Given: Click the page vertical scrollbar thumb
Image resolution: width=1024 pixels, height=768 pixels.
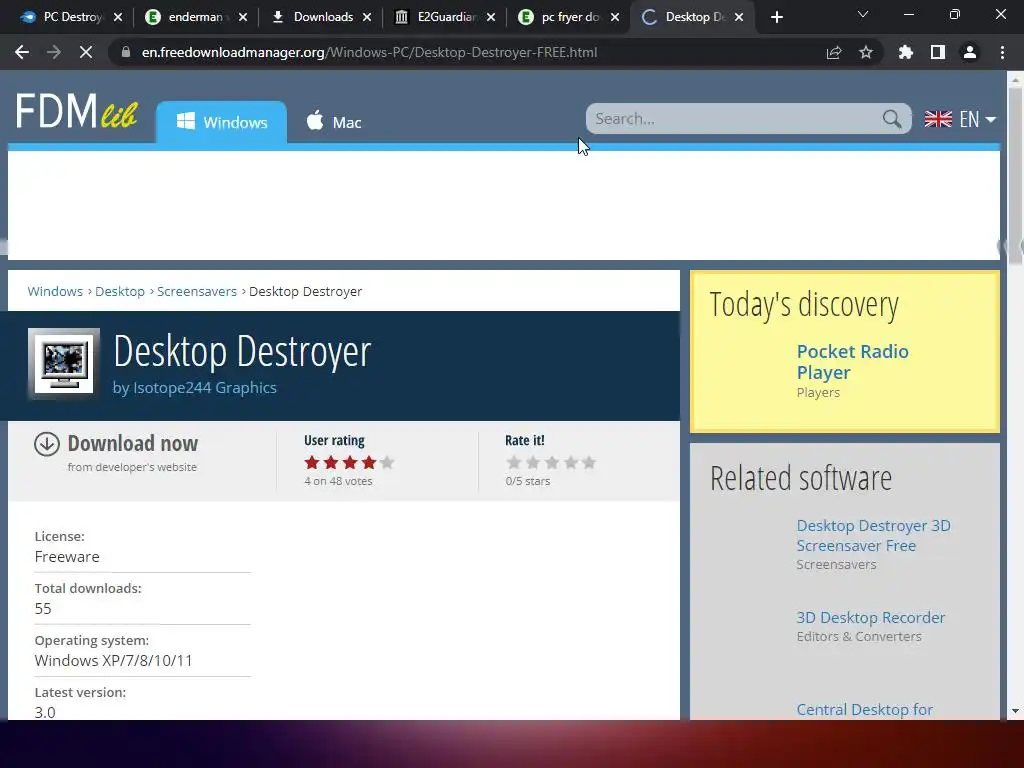Looking at the screenshot, I should [1015, 175].
